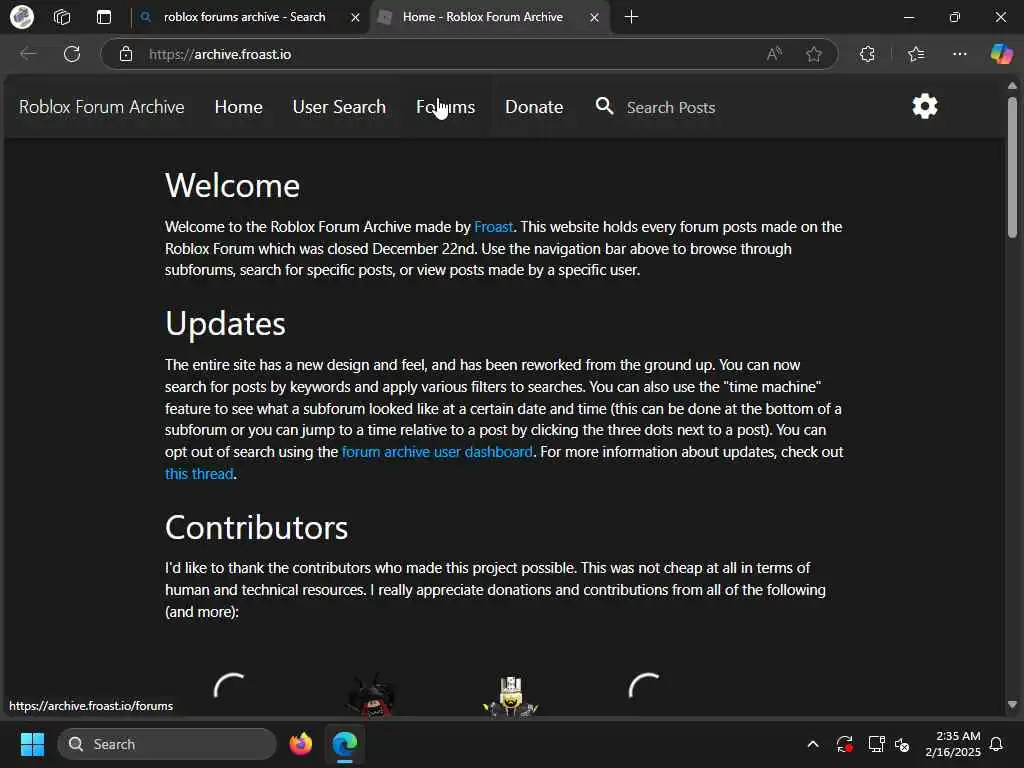1024x768 pixels.
Task: Click the Windows taskbar Search box
Action: tap(167, 744)
